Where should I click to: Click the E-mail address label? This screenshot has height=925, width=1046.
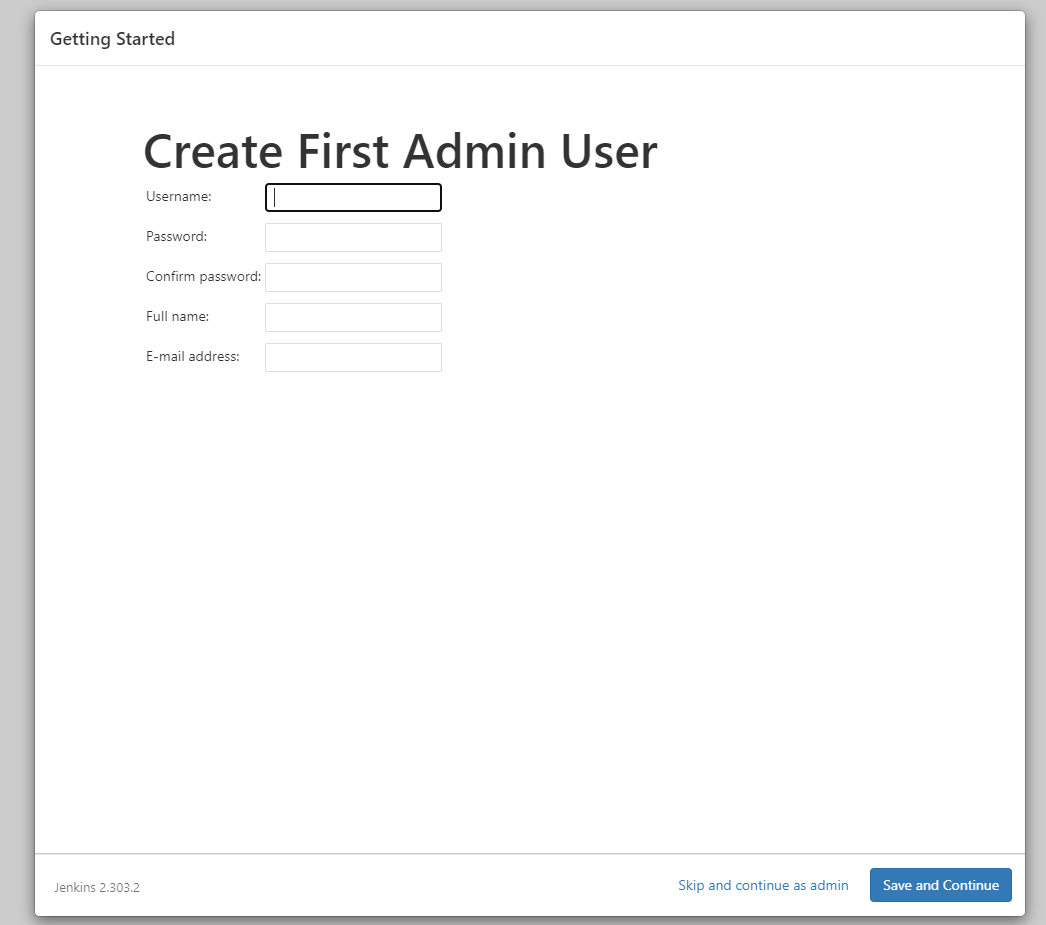click(193, 357)
